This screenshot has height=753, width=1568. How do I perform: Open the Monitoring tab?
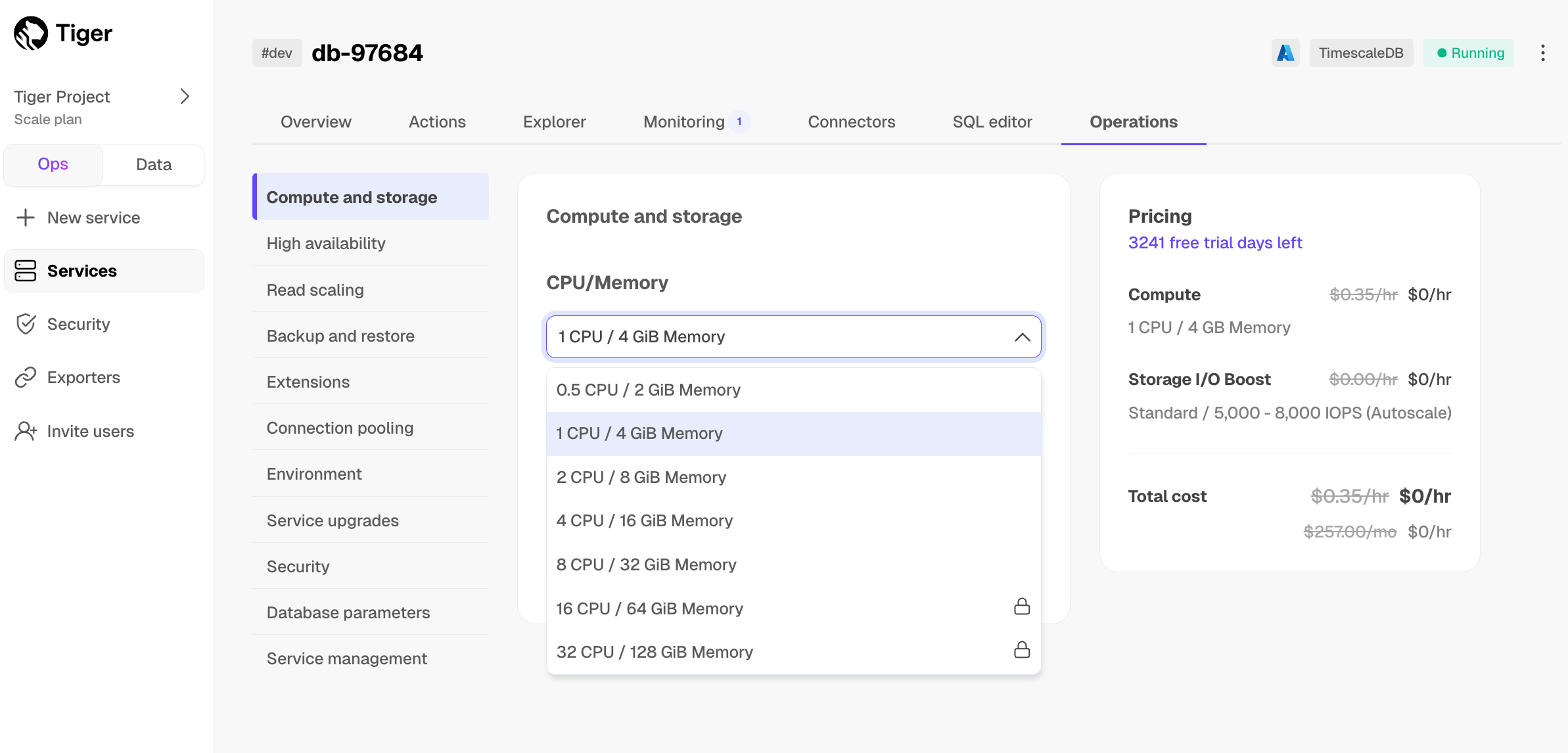point(684,122)
